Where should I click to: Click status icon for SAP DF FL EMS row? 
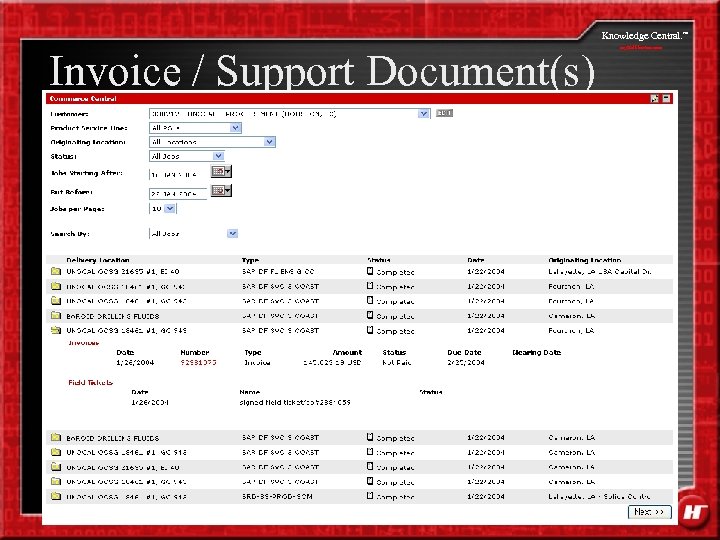[x=370, y=271]
